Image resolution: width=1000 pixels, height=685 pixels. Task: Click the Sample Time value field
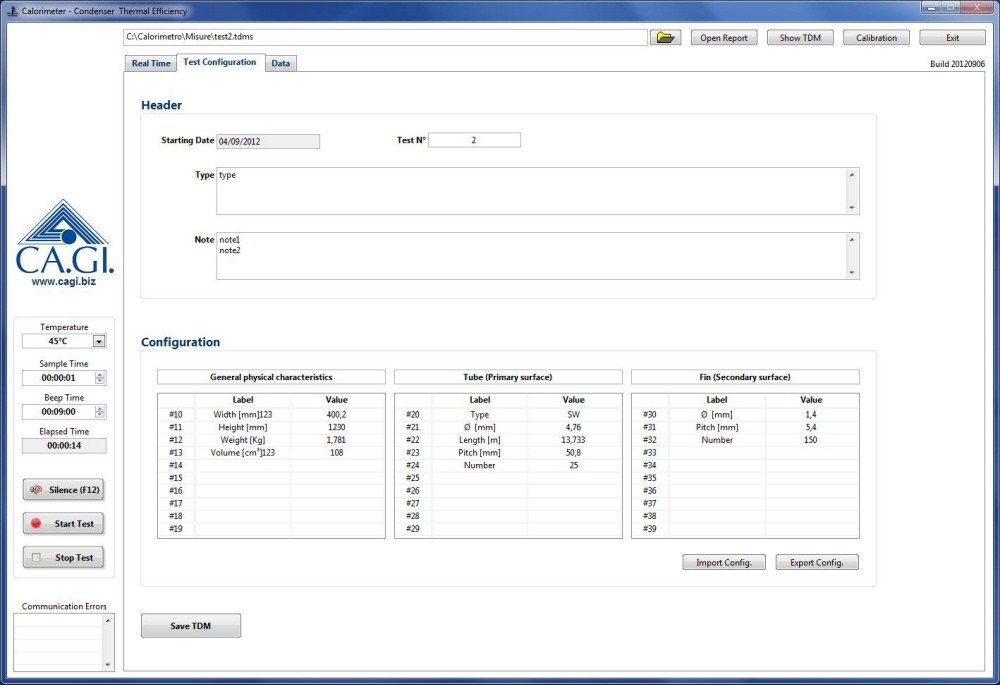58,378
